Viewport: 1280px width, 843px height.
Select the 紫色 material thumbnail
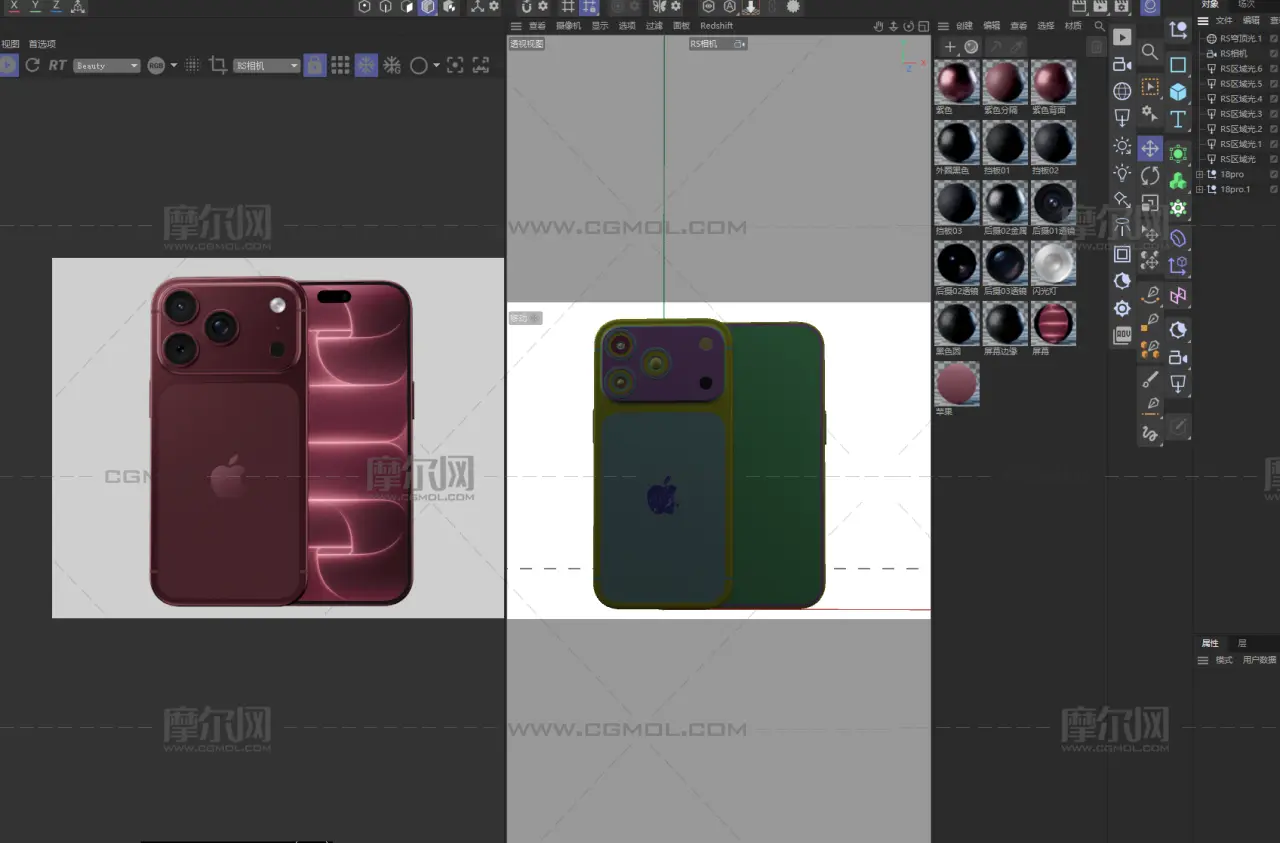click(x=956, y=82)
